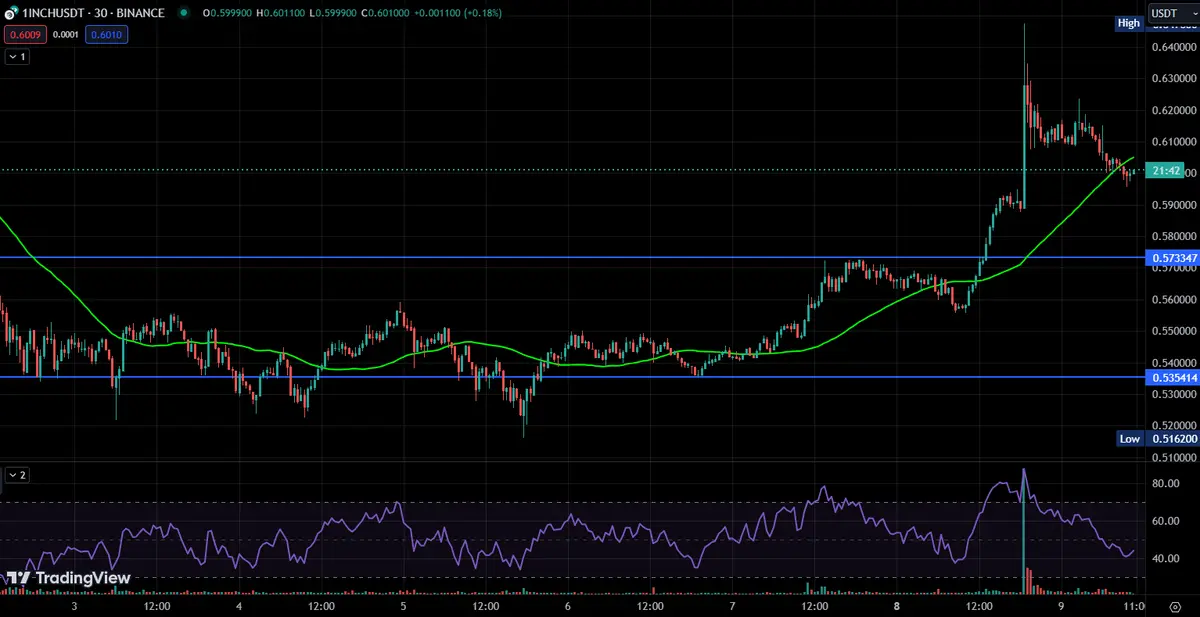Click the High marker label on price axis

coord(1129,23)
